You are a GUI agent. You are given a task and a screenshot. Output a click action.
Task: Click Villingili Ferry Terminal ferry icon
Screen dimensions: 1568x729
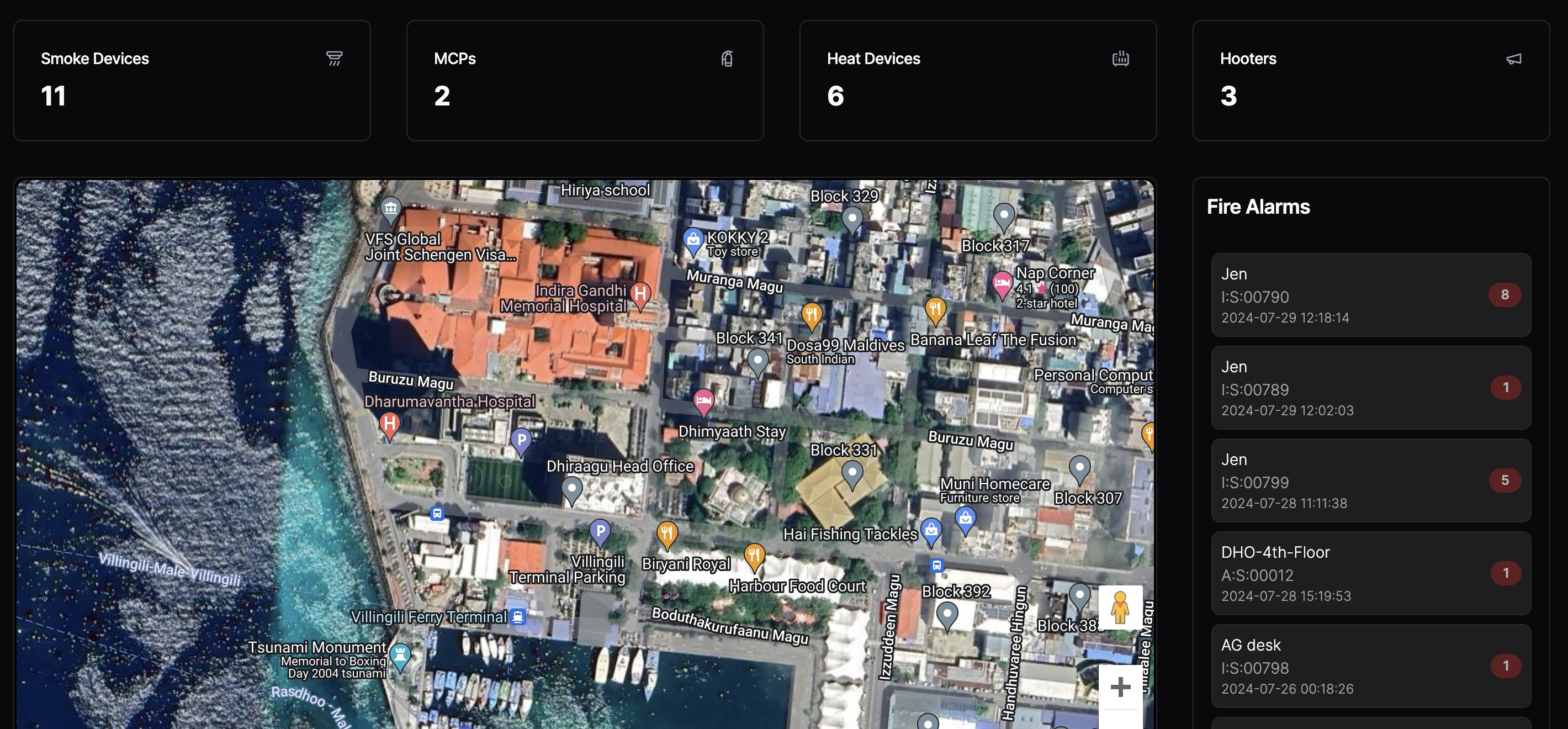[518, 616]
